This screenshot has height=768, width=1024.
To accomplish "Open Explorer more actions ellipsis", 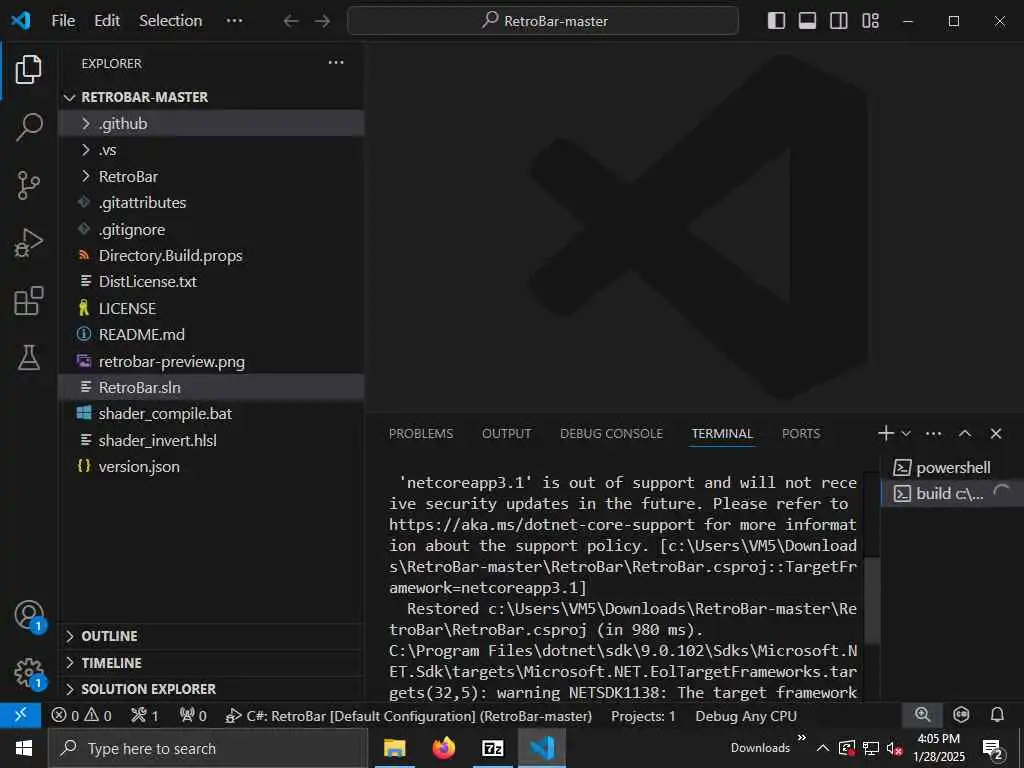I will (336, 63).
